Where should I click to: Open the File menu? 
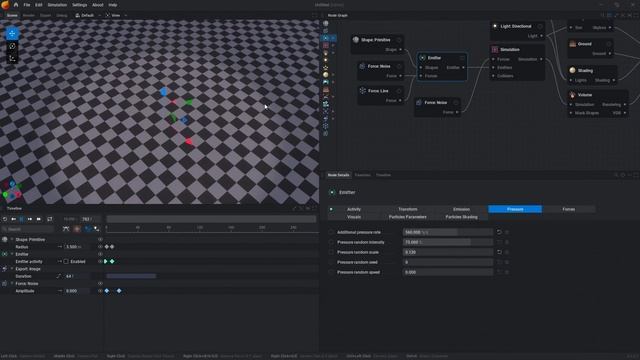pos(27,5)
